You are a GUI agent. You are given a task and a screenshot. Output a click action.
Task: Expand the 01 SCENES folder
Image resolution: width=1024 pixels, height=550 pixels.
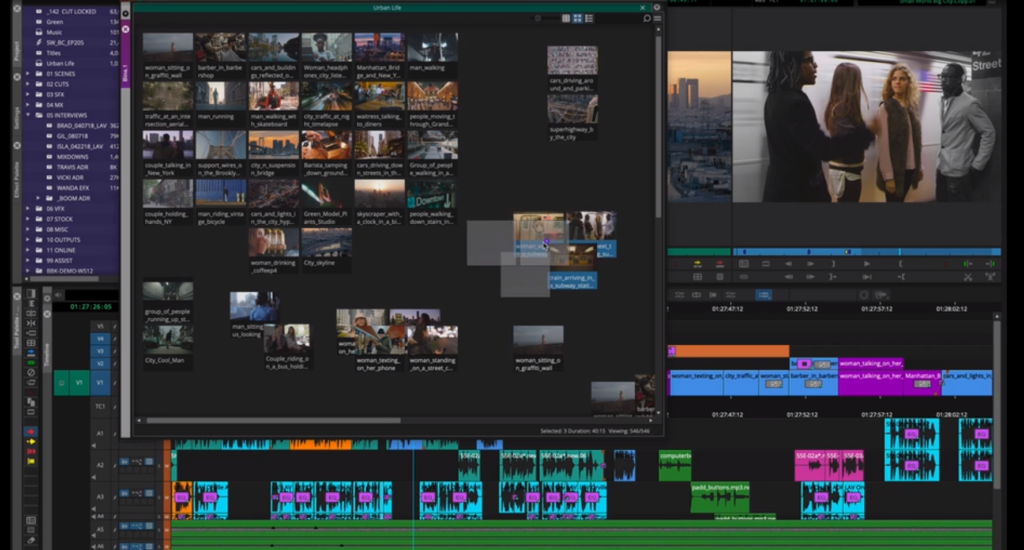[x=28, y=74]
